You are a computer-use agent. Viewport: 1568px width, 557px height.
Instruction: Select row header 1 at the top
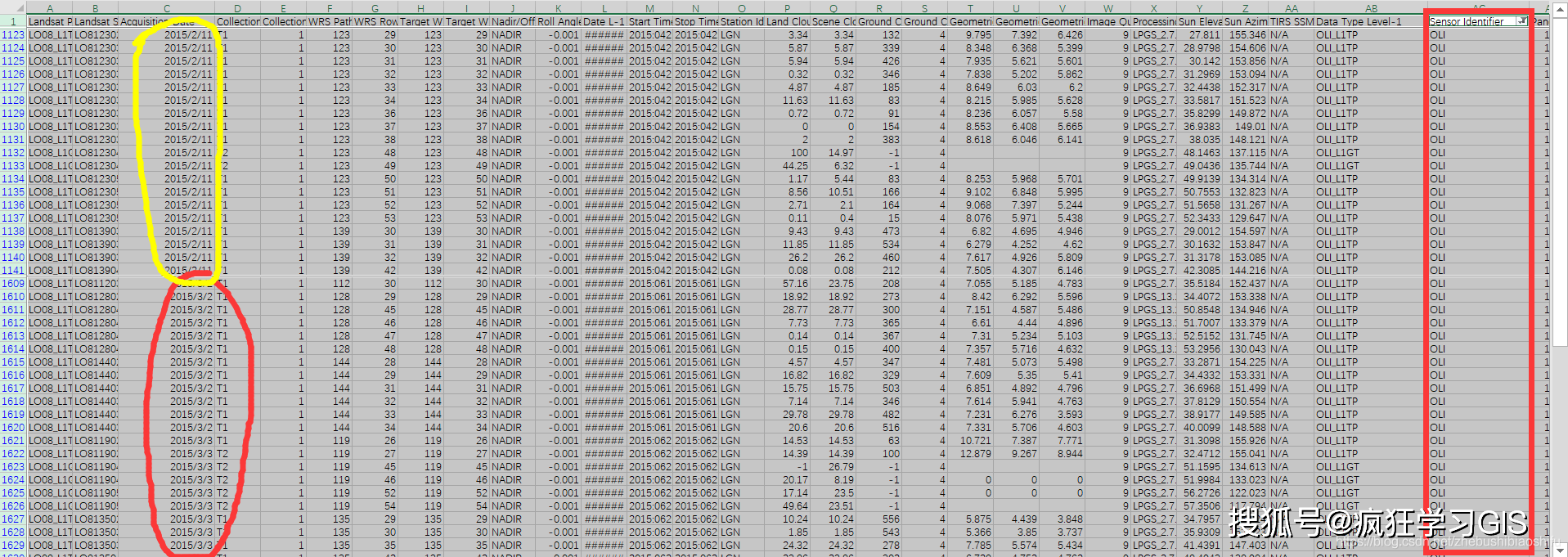(x=13, y=22)
